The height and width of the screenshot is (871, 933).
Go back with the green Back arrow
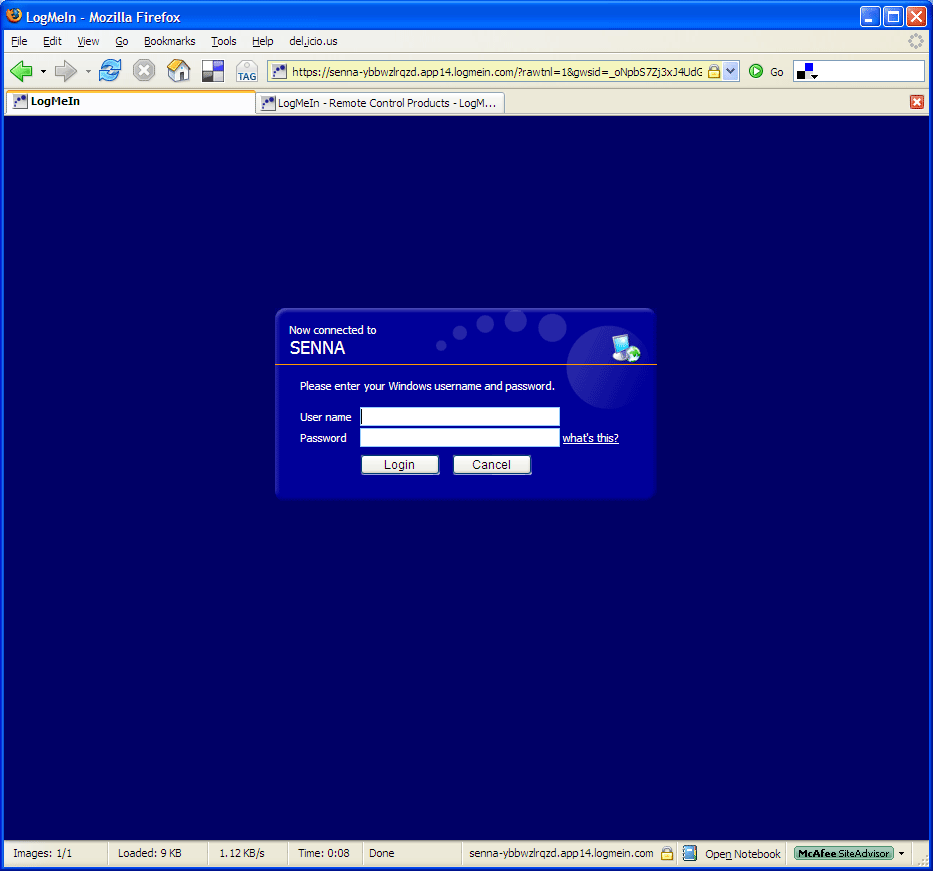pyautogui.click(x=21, y=71)
